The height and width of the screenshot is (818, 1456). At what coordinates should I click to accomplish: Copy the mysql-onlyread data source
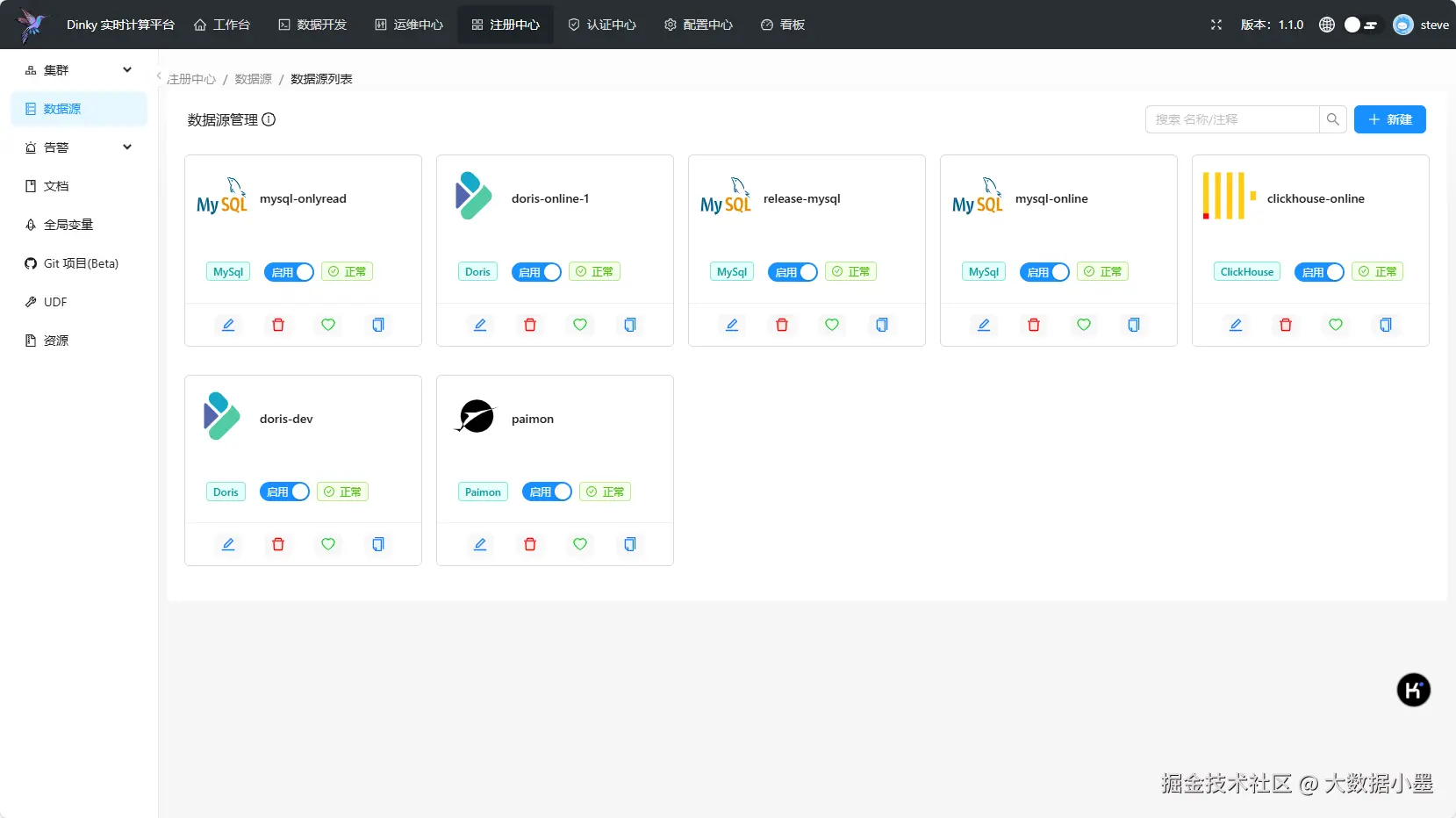[x=378, y=325]
